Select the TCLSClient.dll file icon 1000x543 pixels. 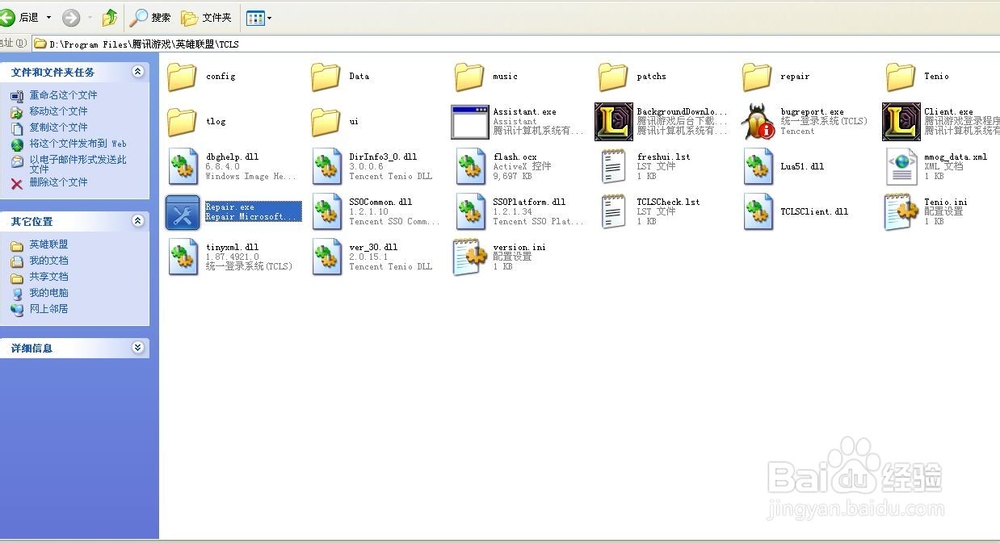point(758,212)
